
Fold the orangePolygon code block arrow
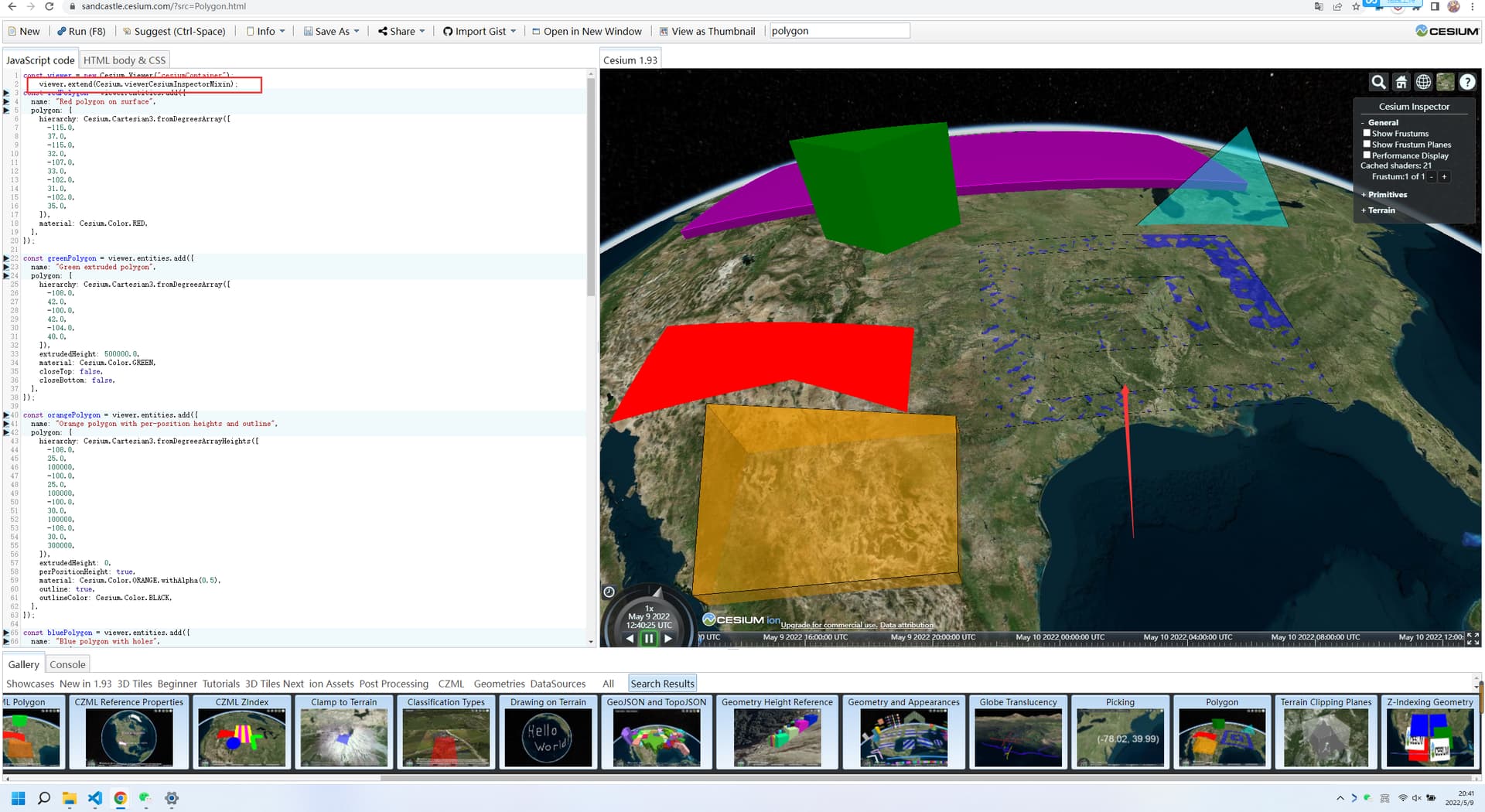coord(7,415)
